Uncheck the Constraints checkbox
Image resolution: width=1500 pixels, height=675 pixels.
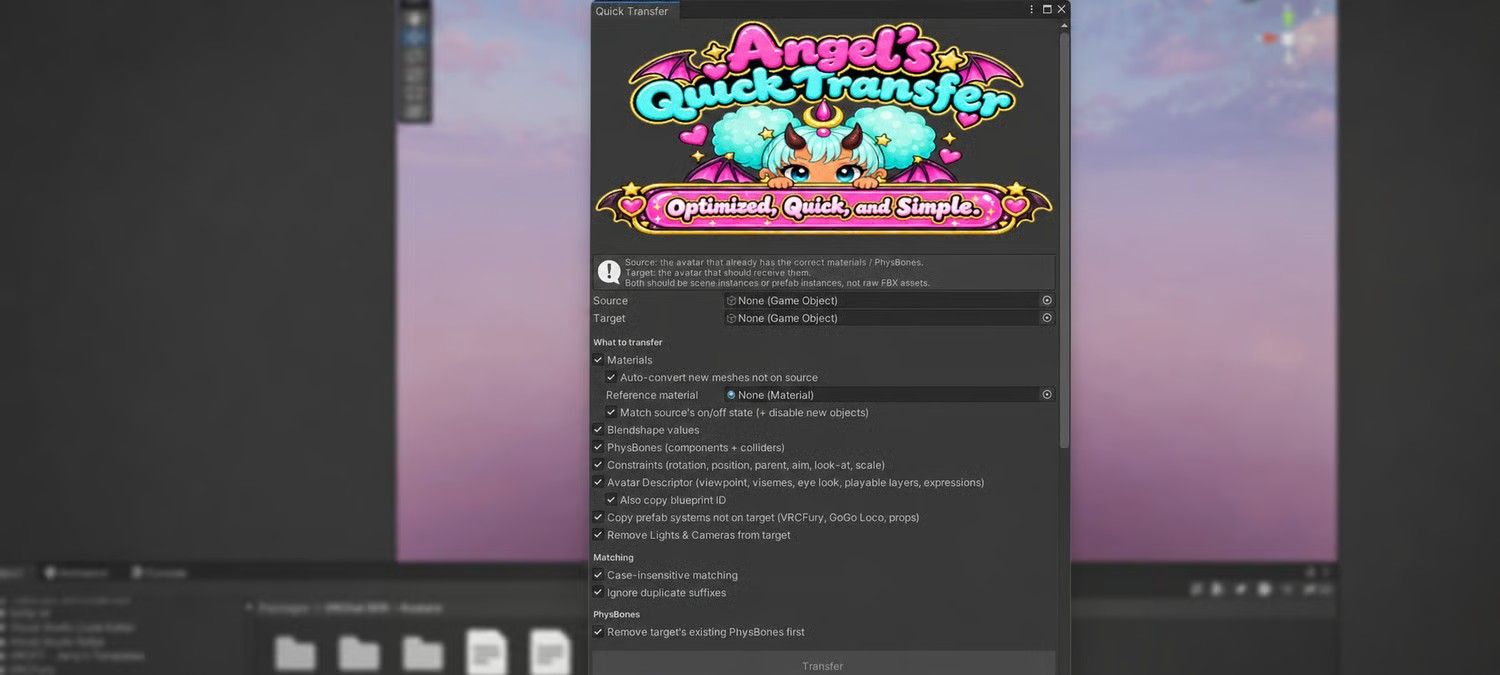point(598,465)
